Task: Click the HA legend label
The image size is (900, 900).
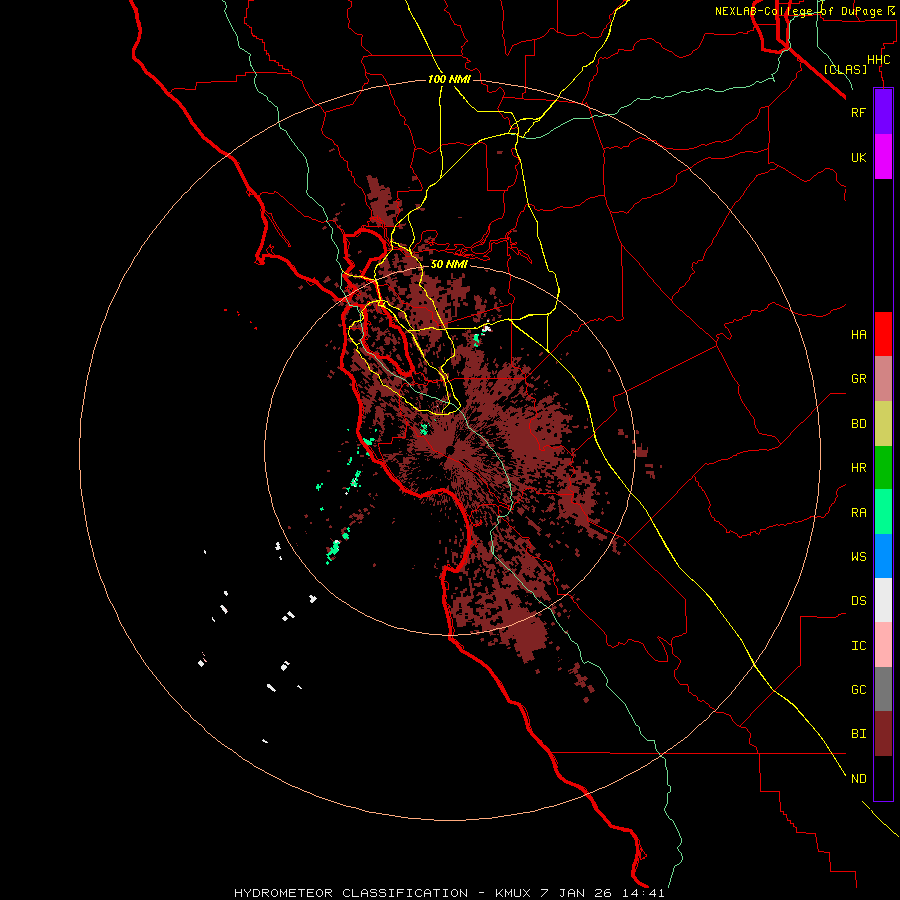Action: [858, 335]
